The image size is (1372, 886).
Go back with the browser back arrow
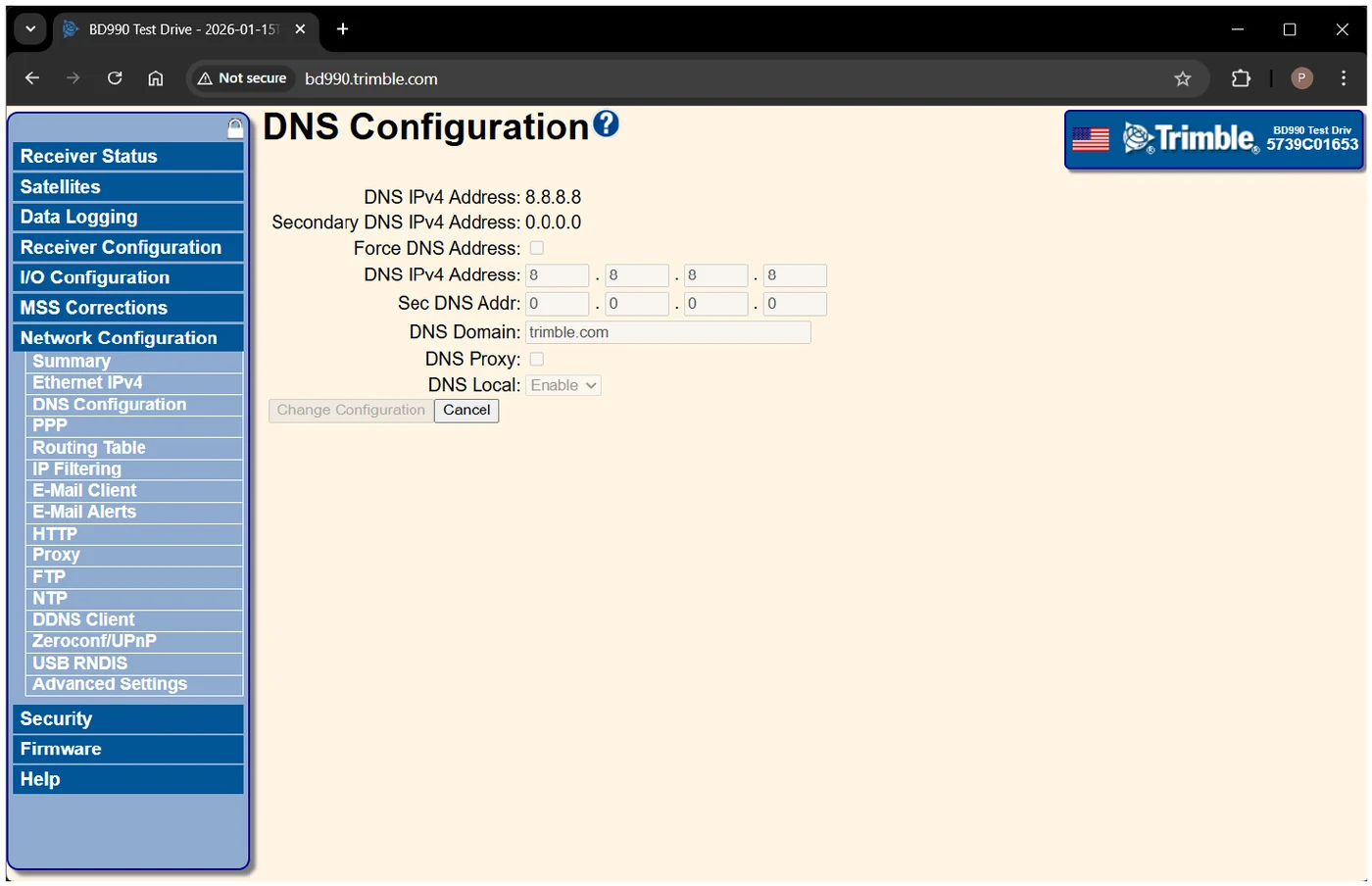(x=32, y=78)
